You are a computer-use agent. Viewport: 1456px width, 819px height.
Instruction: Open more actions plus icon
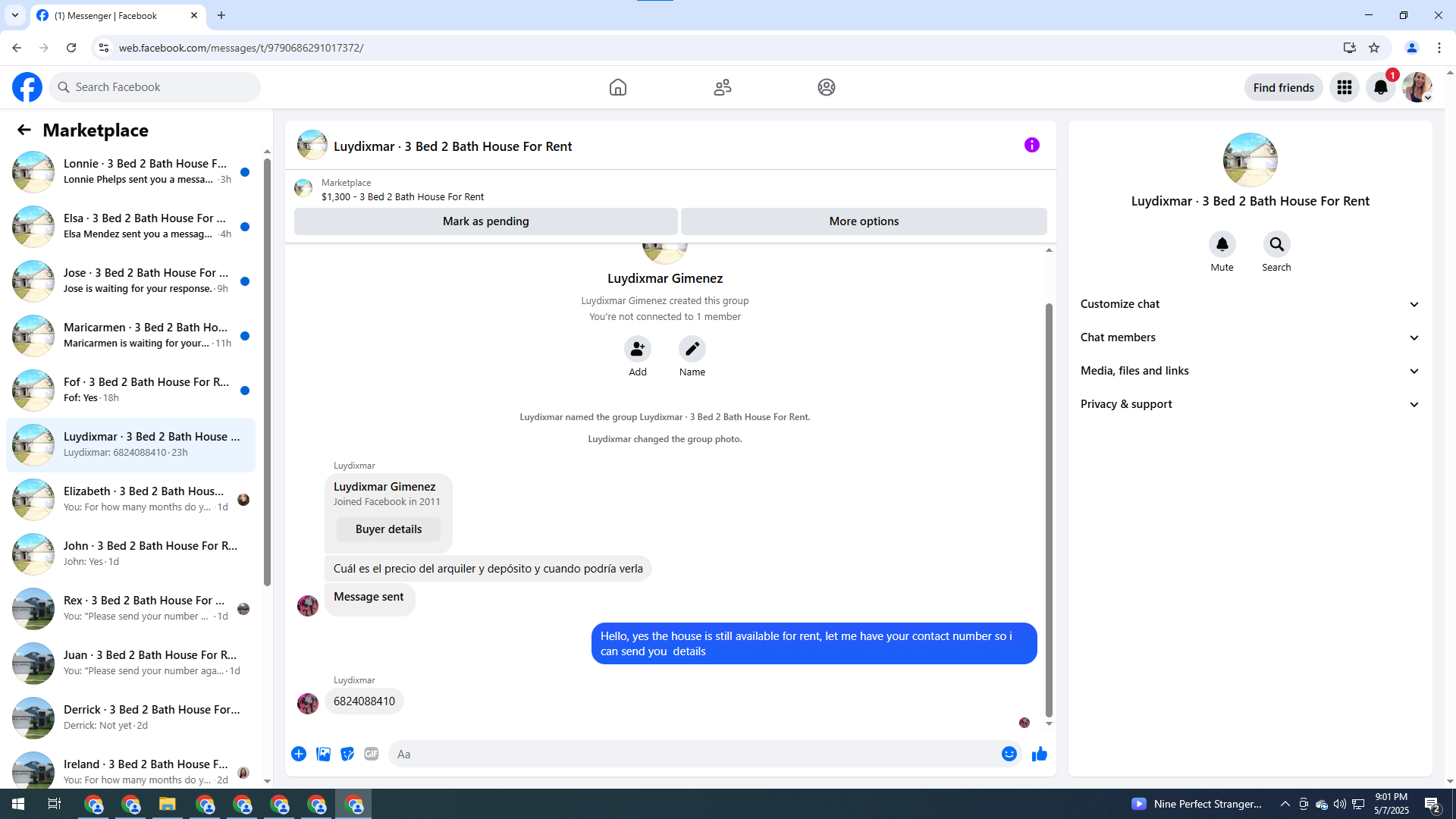(299, 754)
